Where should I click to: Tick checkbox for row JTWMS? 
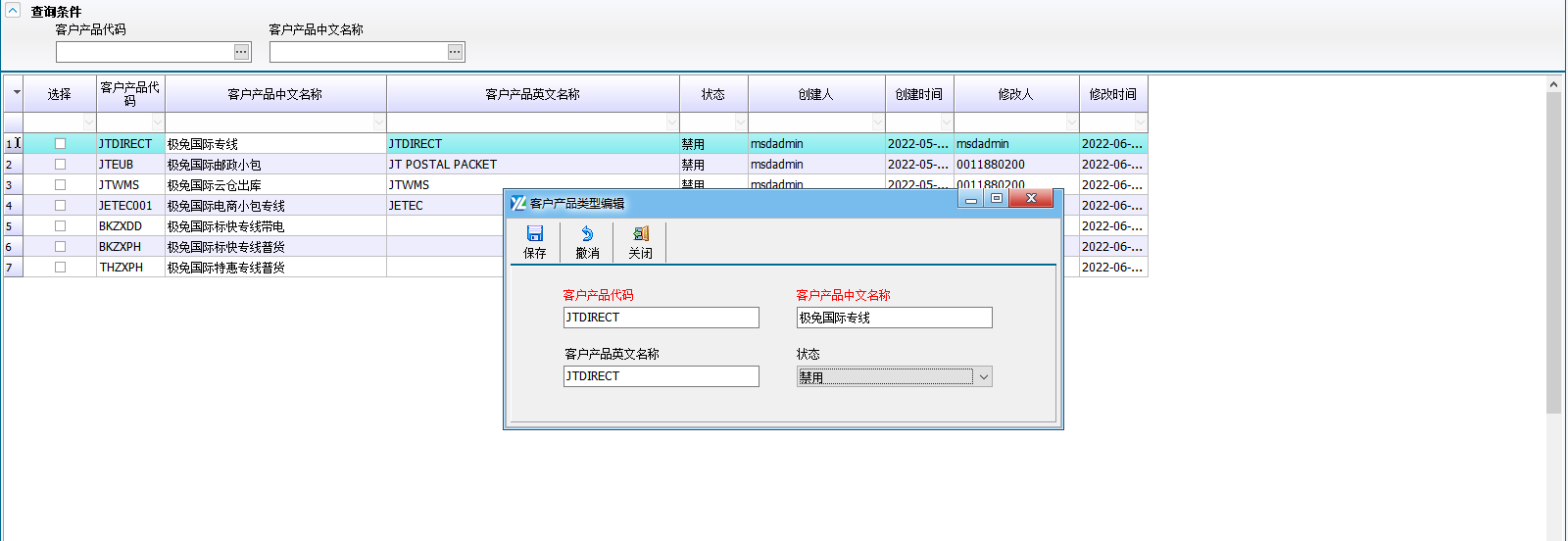60,184
